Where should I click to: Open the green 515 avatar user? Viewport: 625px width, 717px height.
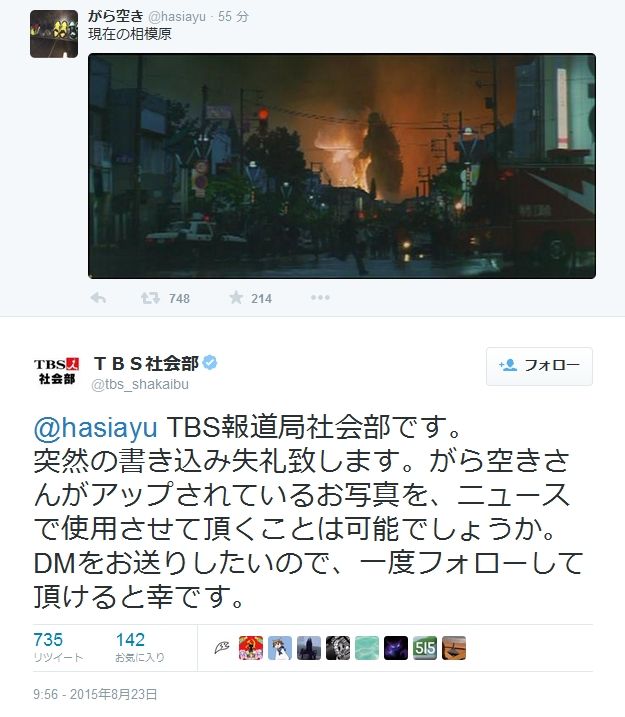click(425, 647)
